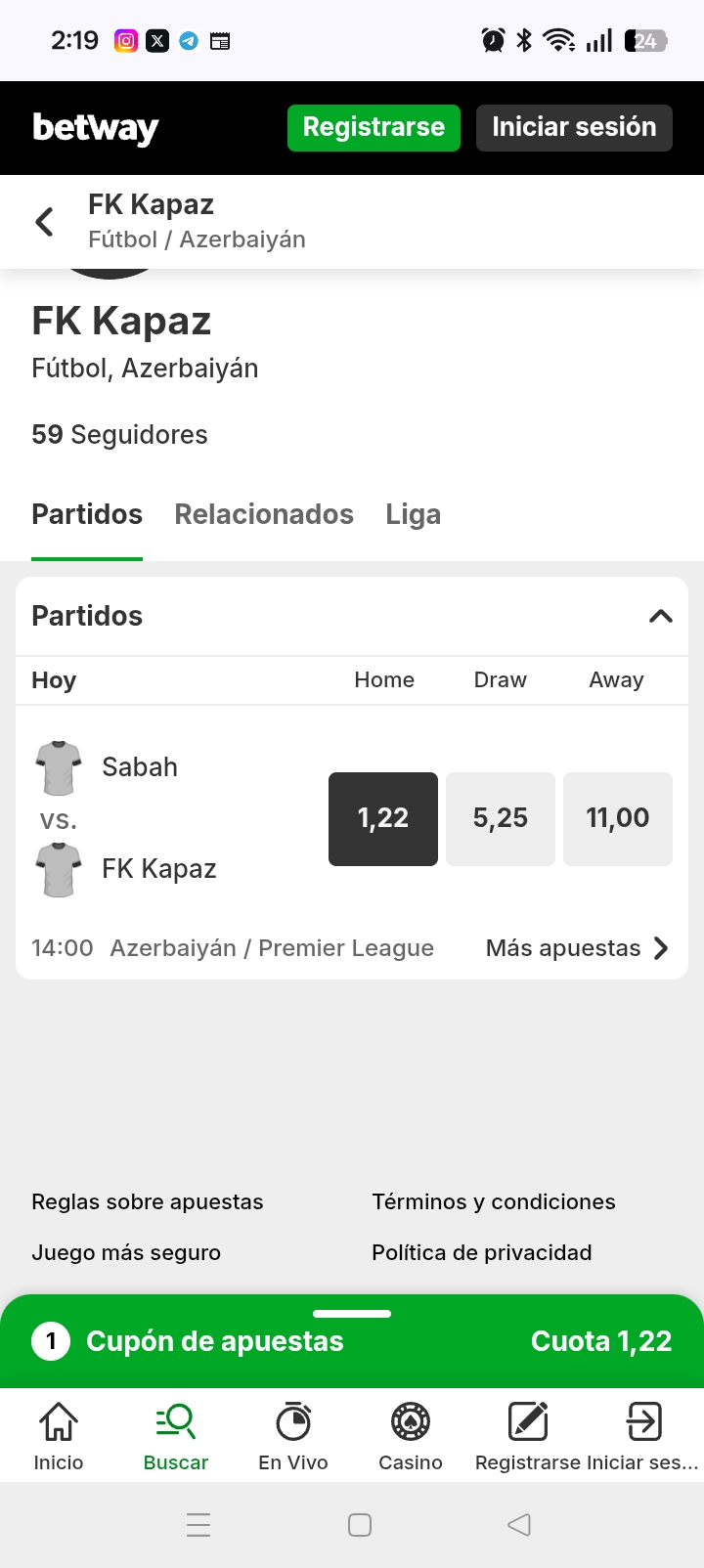Tap the back arrow beside FK Kapaz

click(44, 222)
